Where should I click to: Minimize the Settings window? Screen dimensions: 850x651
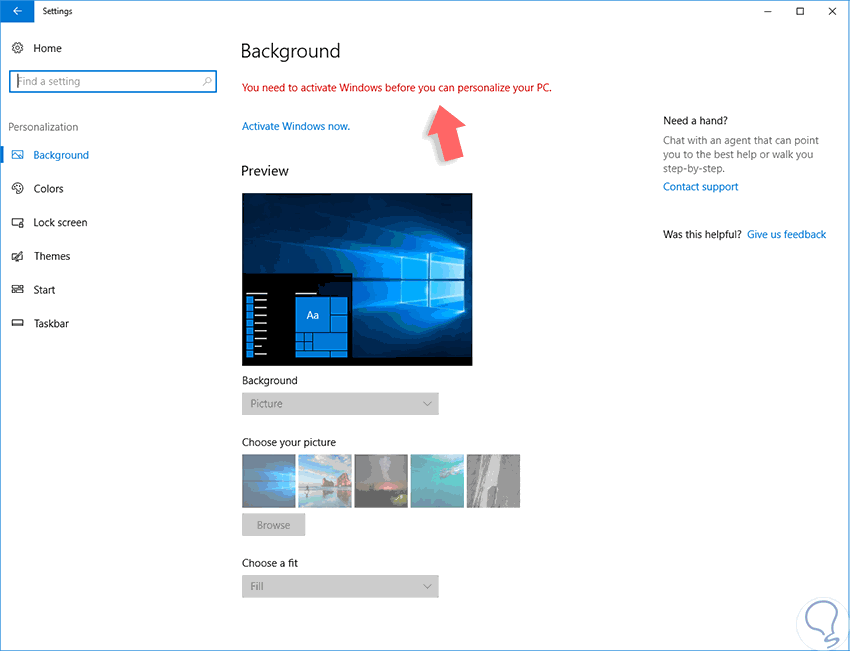point(768,11)
